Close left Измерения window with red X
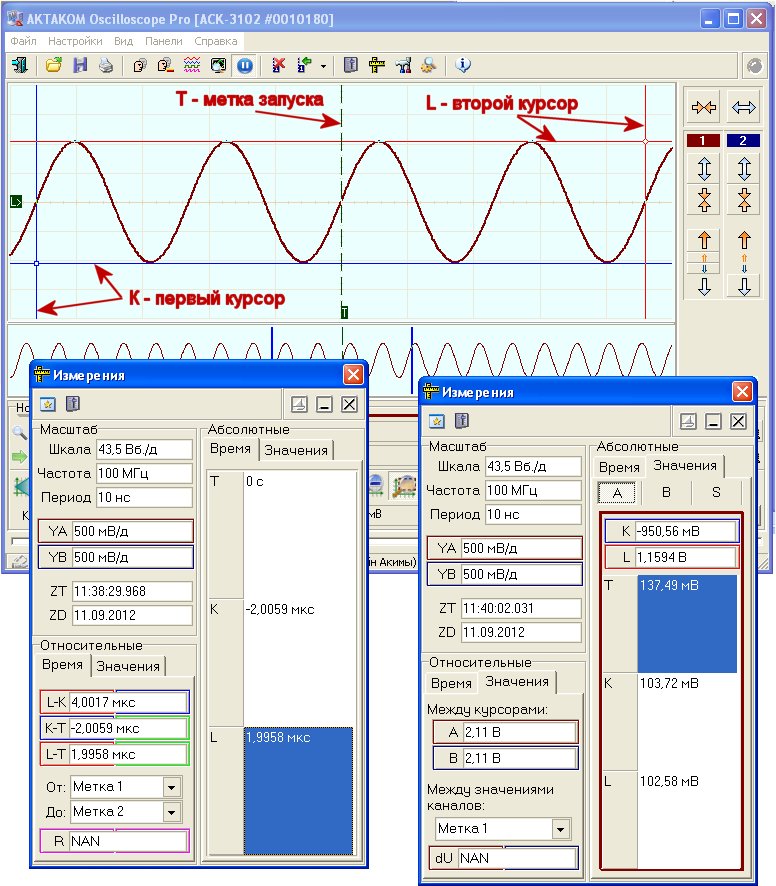 [353, 375]
